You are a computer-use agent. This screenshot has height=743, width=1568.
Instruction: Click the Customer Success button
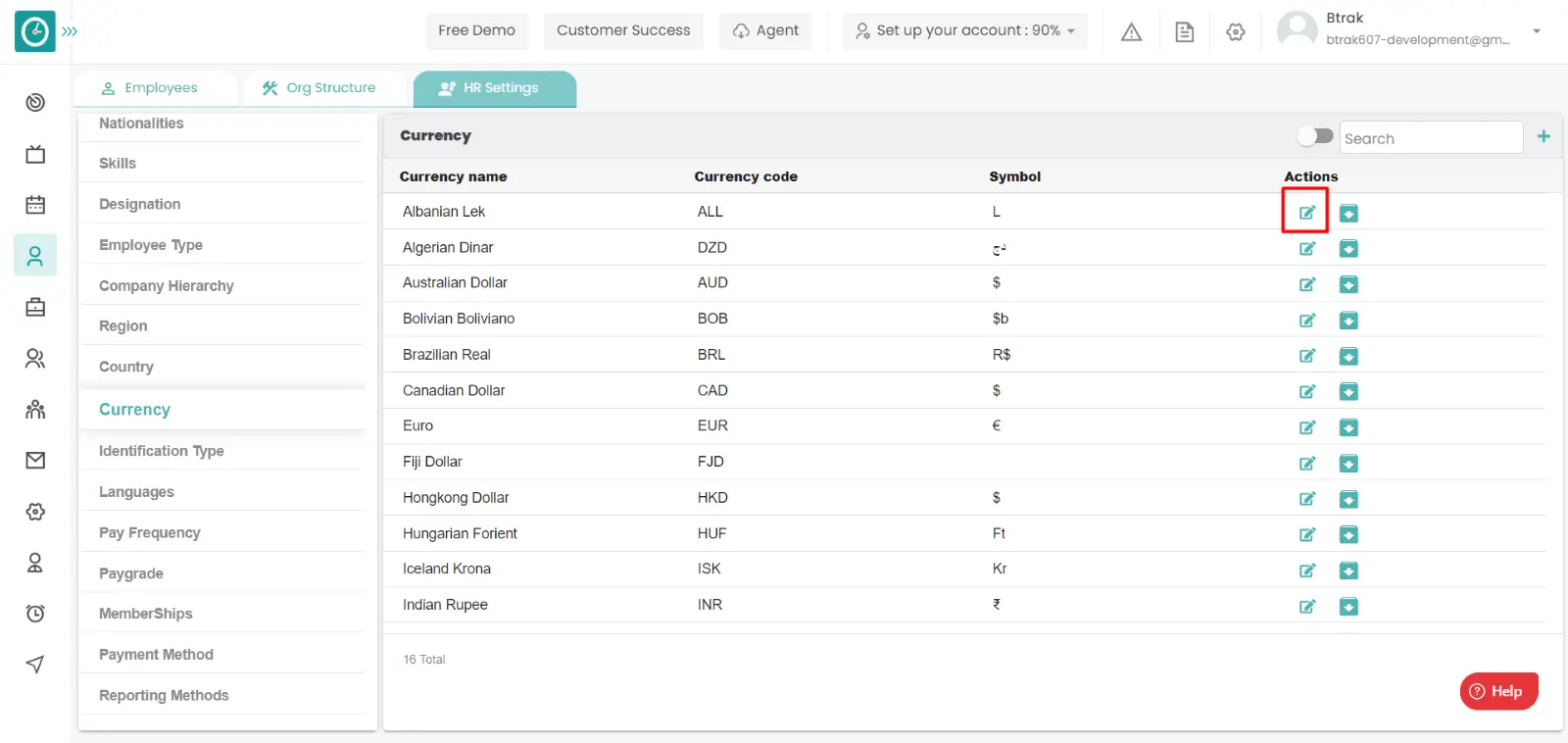[623, 30]
